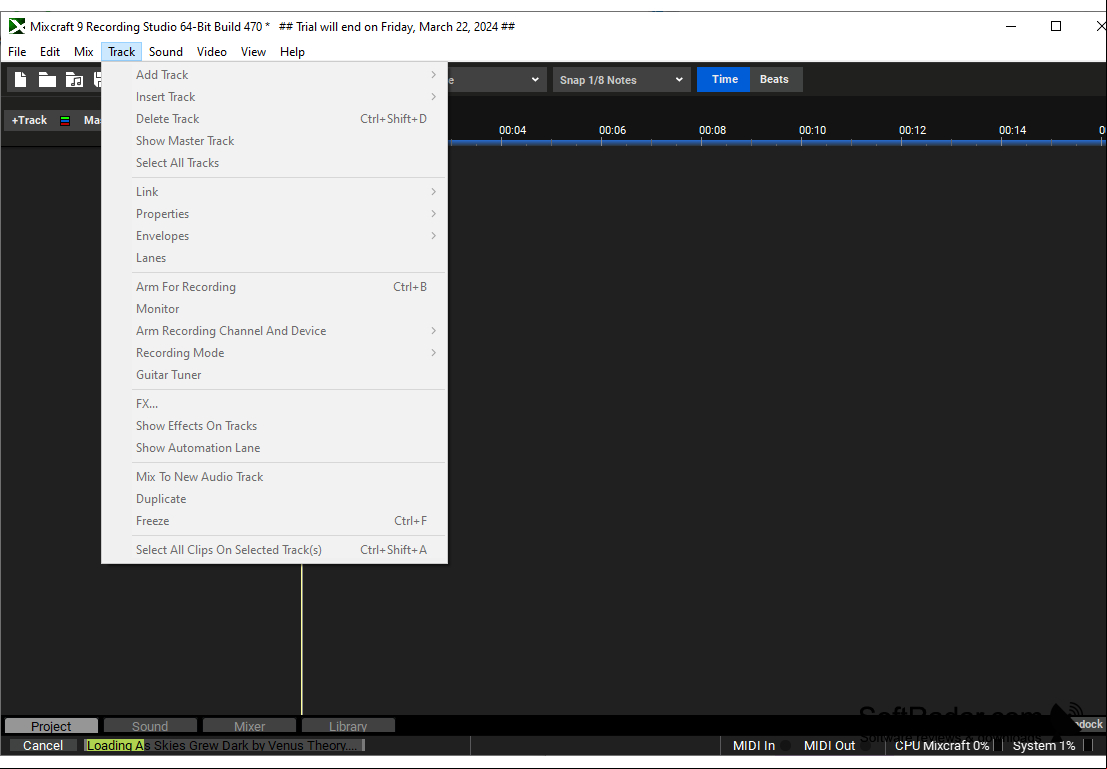This screenshot has width=1107, height=769.
Task: Minimize the Mixcraft window
Action: click(x=1011, y=27)
